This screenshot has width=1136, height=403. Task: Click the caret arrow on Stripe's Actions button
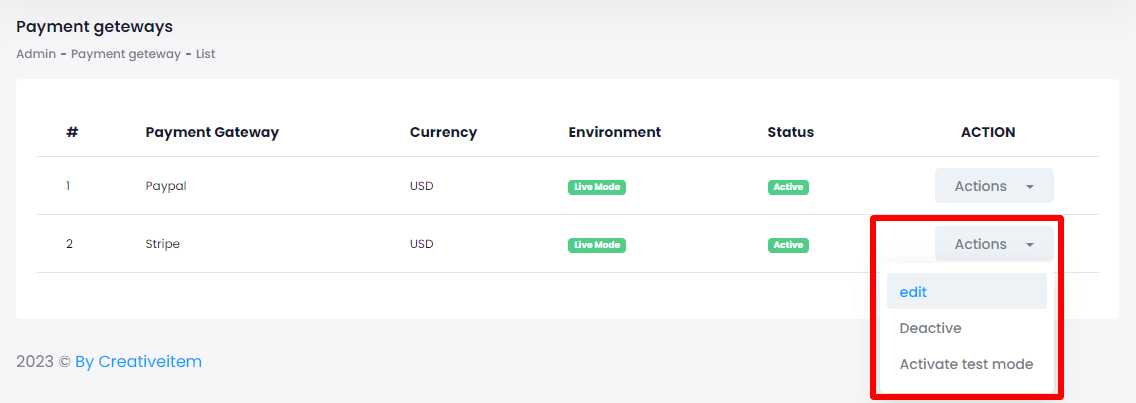(1030, 245)
